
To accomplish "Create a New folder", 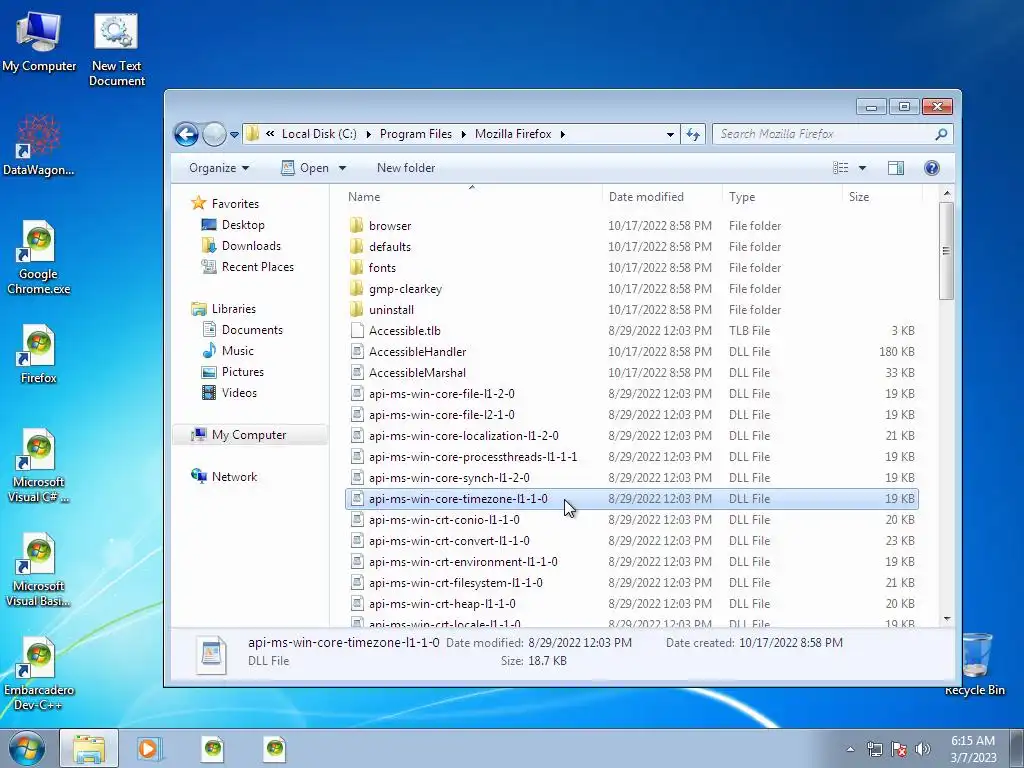I will [x=406, y=168].
